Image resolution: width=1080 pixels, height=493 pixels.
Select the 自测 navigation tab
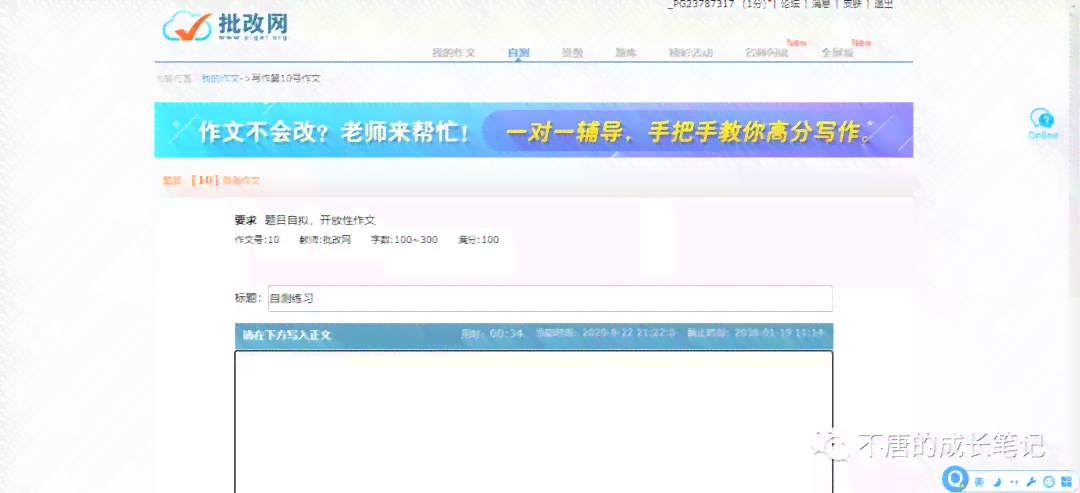pos(519,52)
